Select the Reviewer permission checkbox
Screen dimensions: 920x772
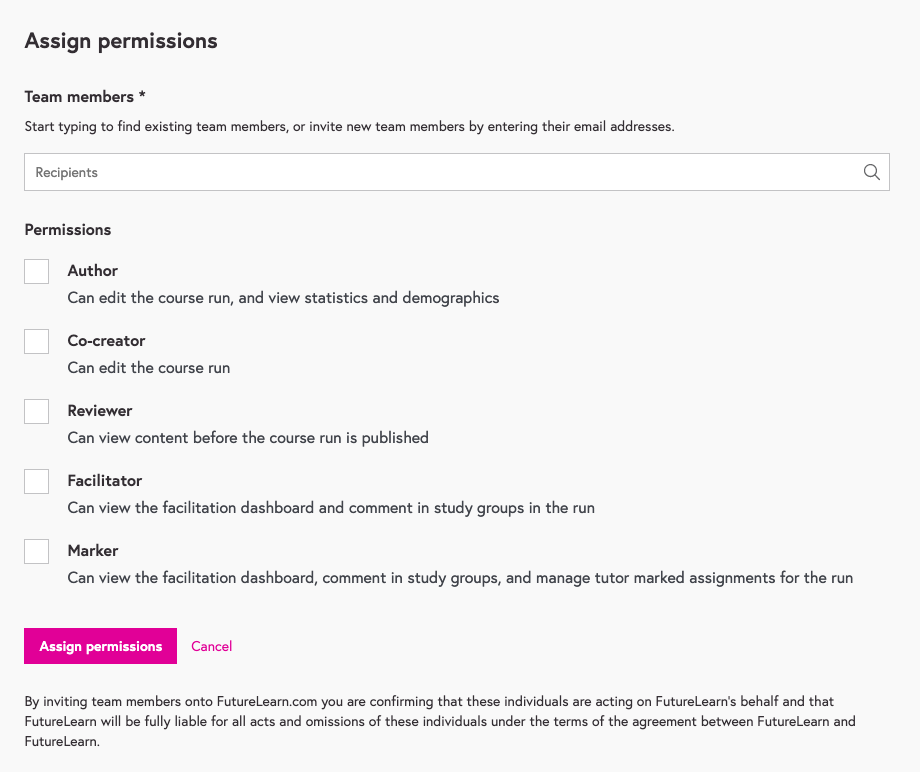pyautogui.click(x=36, y=411)
